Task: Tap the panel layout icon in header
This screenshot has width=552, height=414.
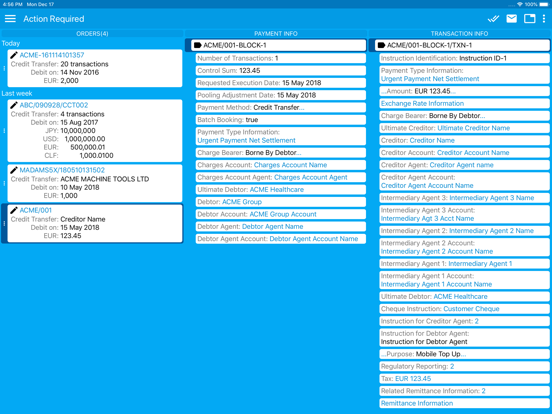Action: [529, 19]
